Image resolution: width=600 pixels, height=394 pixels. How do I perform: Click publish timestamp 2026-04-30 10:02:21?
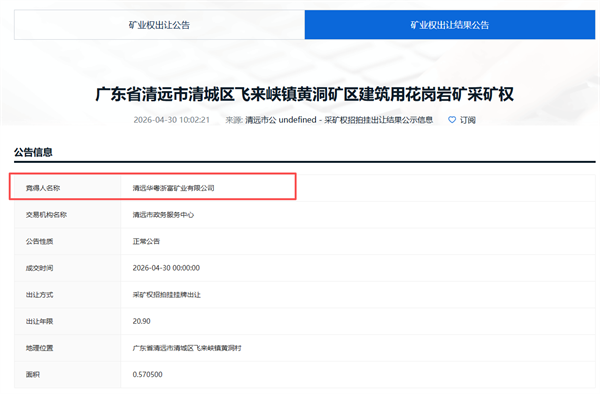click(171, 120)
